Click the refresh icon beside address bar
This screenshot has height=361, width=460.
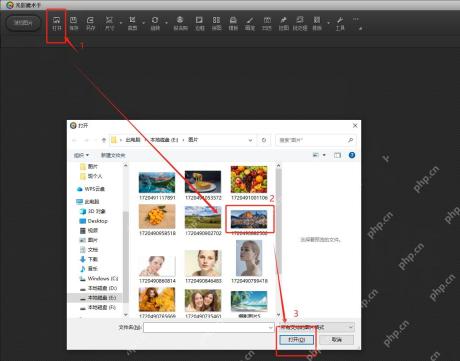[264, 140]
